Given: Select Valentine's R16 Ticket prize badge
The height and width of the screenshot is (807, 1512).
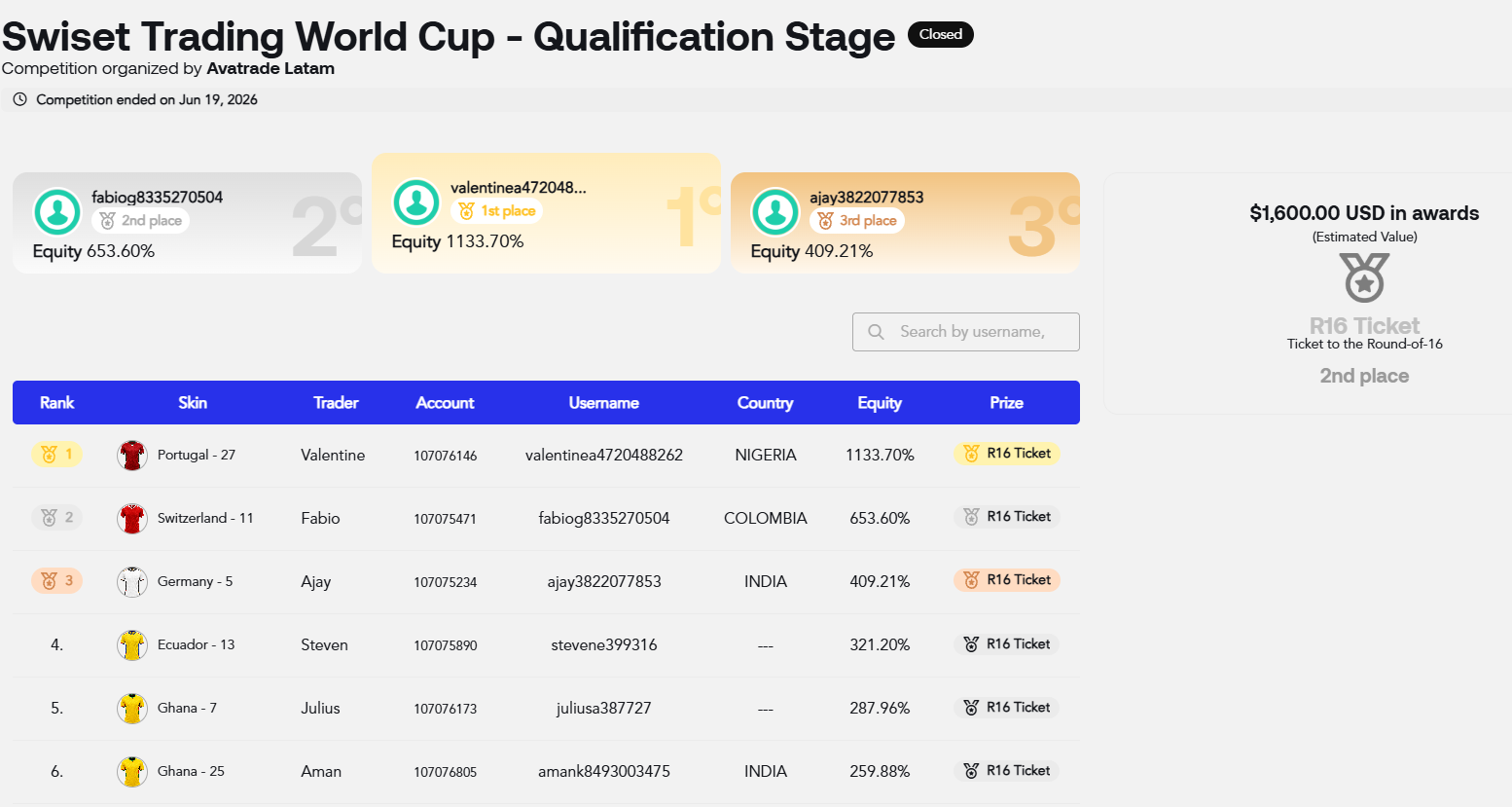Looking at the screenshot, I should [1007, 453].
